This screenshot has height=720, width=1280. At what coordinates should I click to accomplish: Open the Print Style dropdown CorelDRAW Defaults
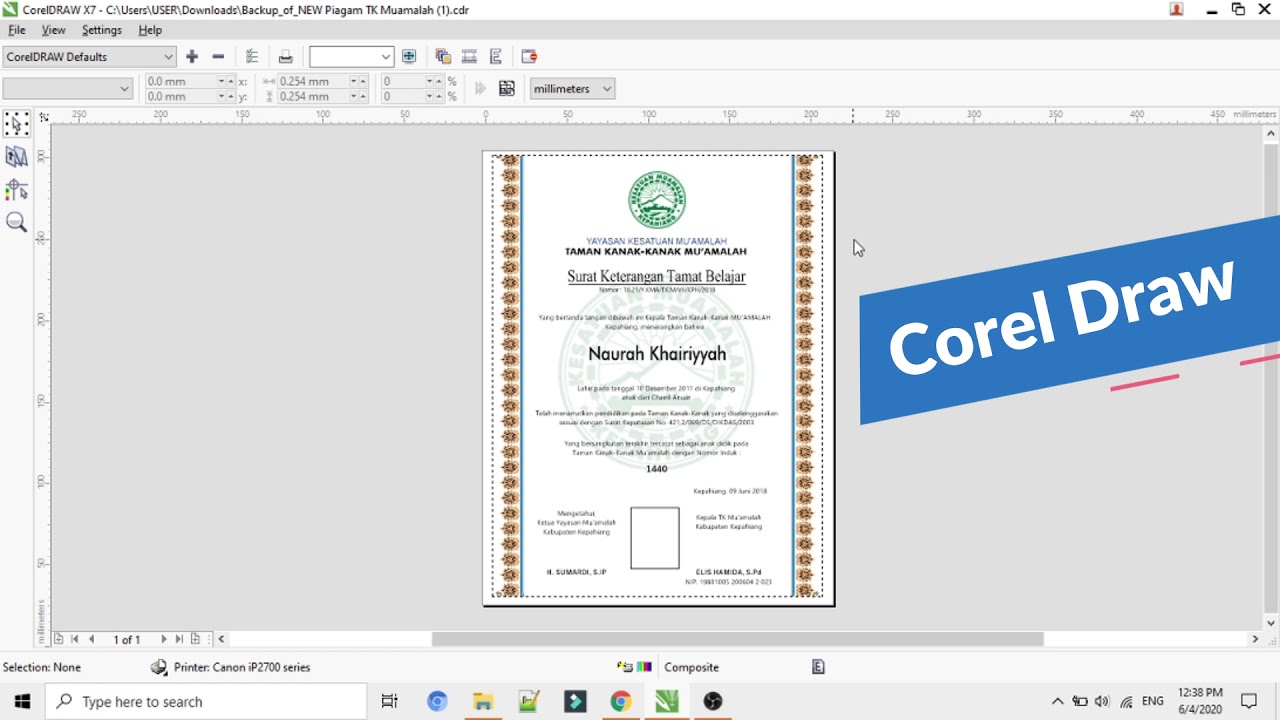coord(89,57)
